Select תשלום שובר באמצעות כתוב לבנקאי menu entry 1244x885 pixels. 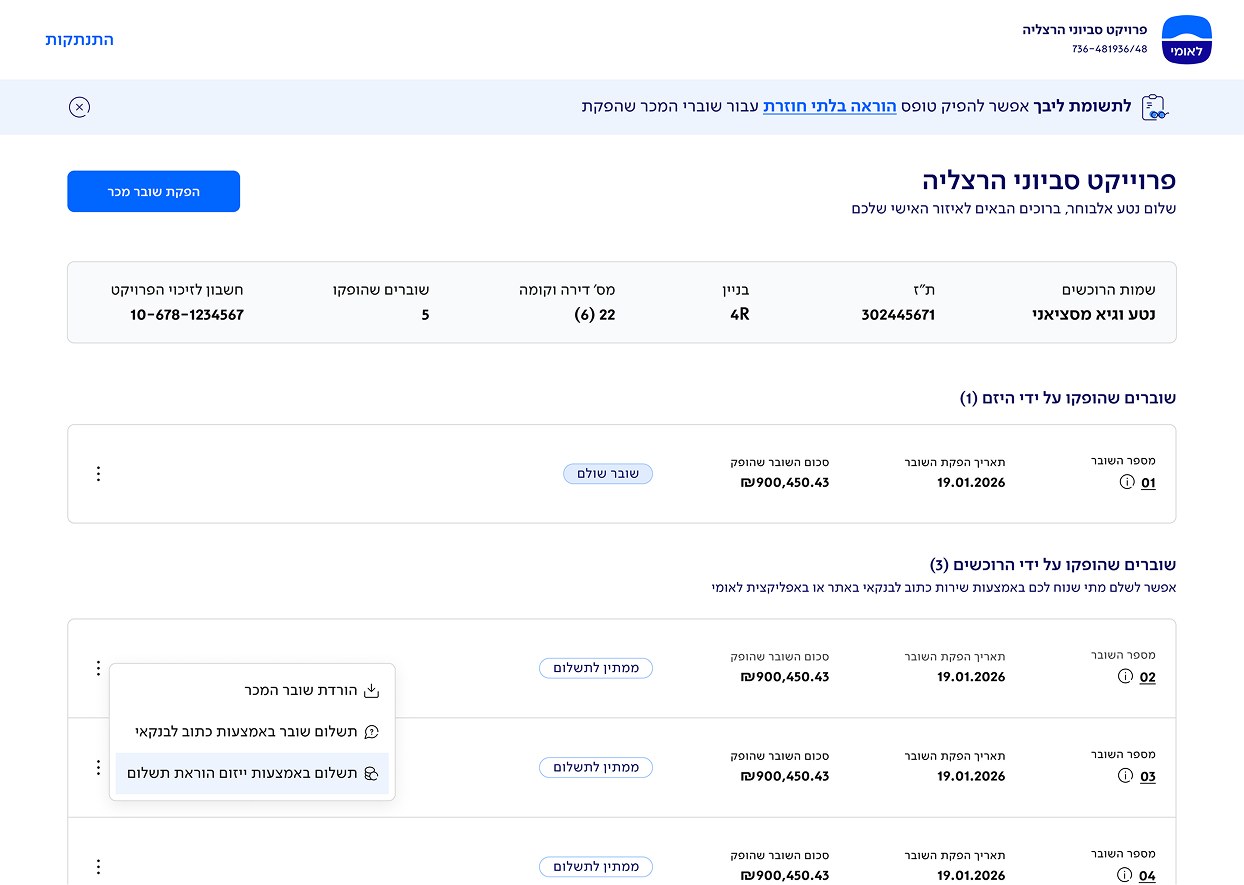pyautogui.click(x=252, y=732)
